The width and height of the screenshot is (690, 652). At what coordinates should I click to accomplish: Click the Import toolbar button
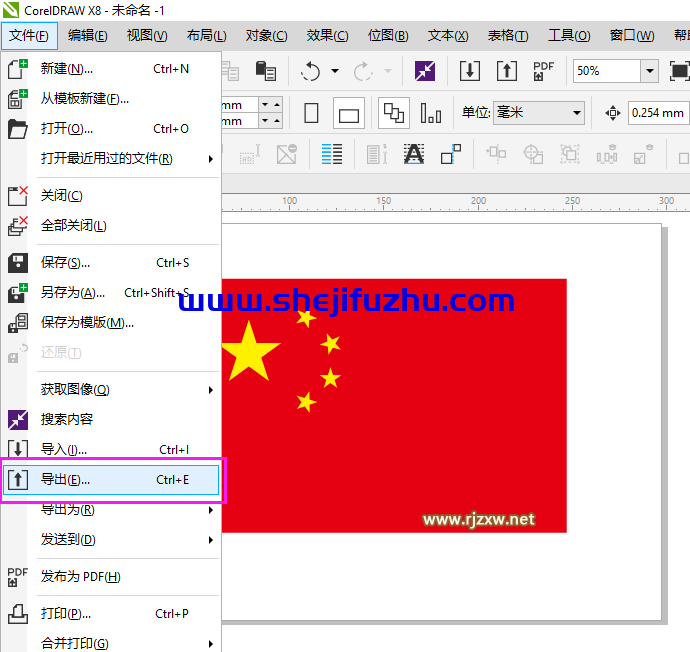click(x=470, y=71)
